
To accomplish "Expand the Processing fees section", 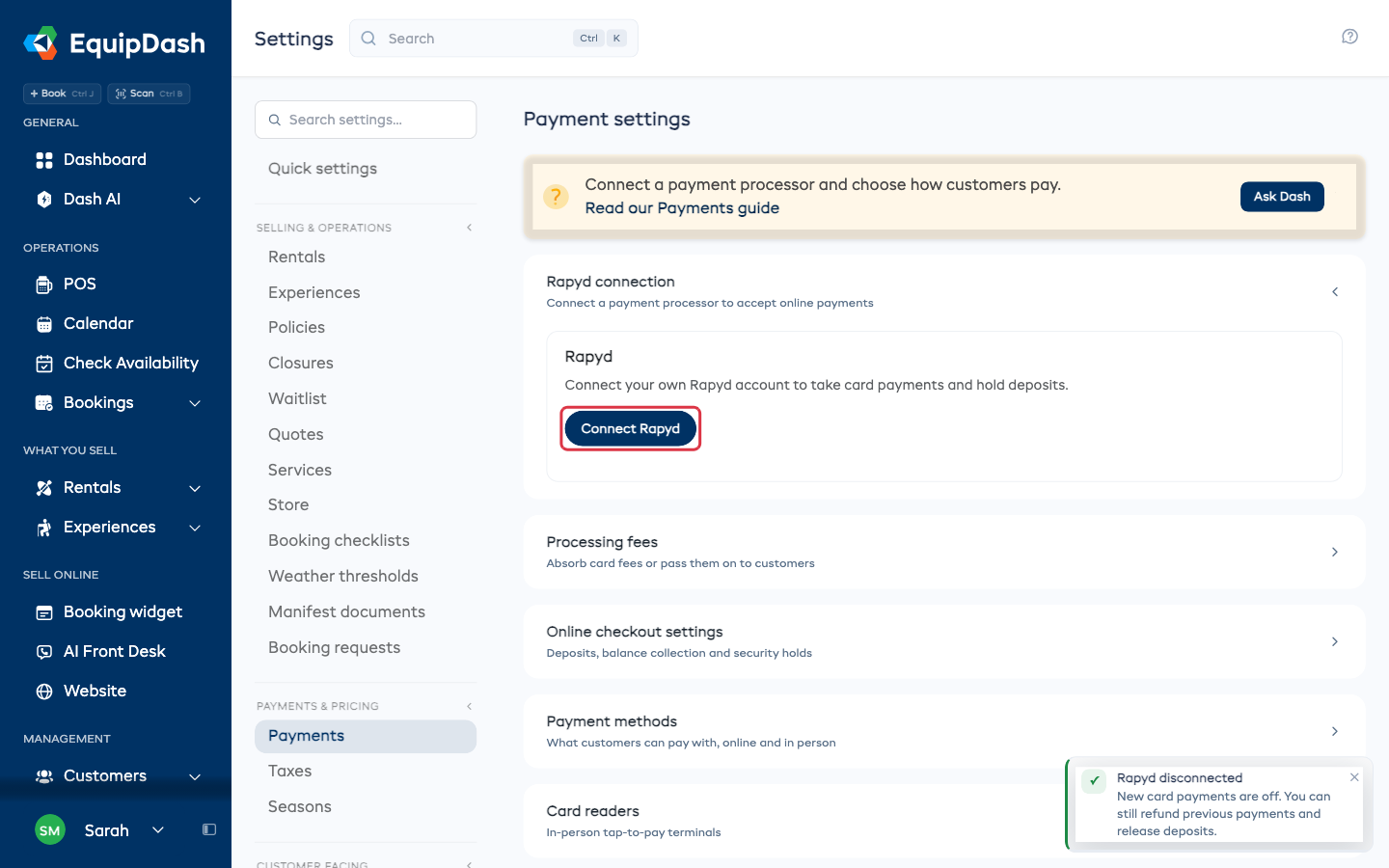I will (1335, 552).
